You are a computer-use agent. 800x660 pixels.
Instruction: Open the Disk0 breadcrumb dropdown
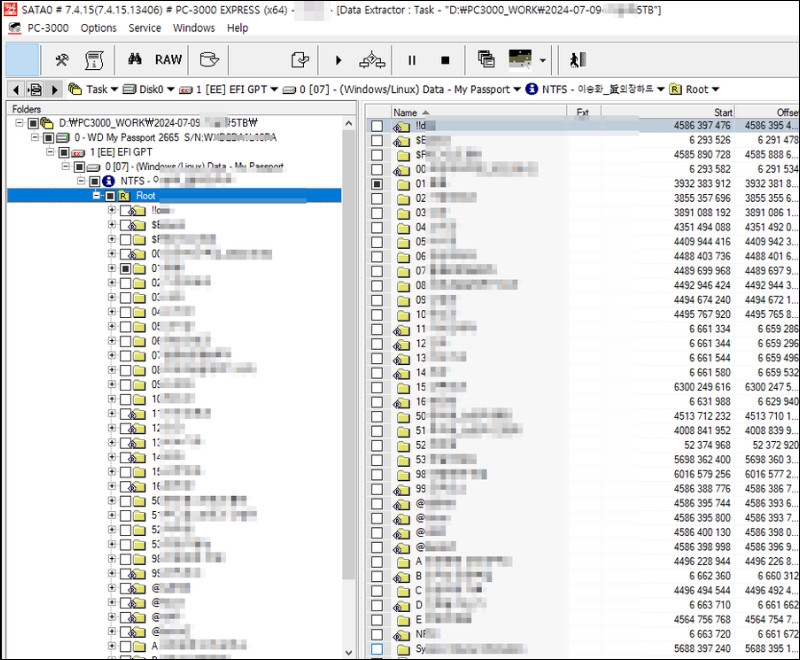pos(170,89)
